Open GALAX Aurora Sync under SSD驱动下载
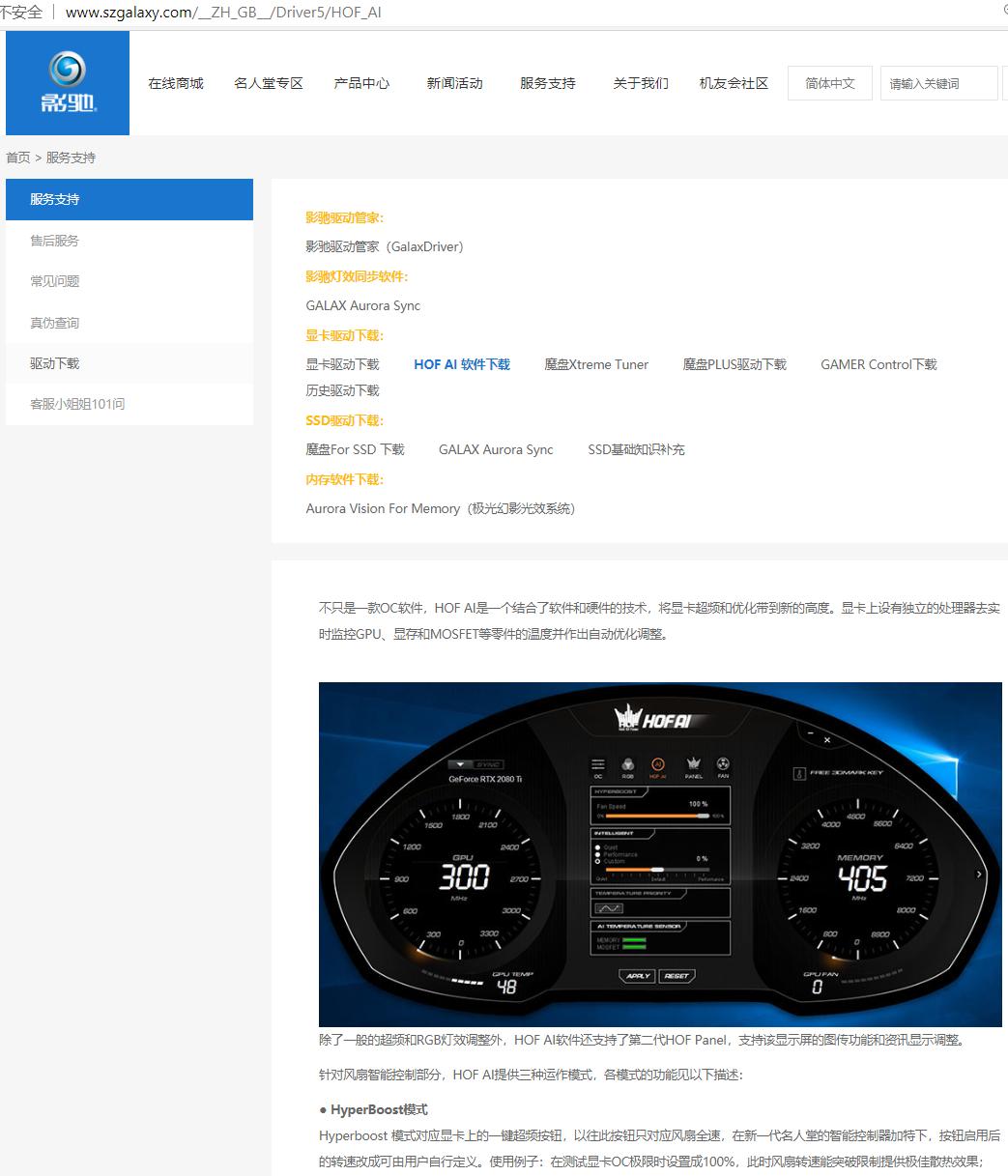The height and width of the screenshot is (1176, 1008). [496, 449]
